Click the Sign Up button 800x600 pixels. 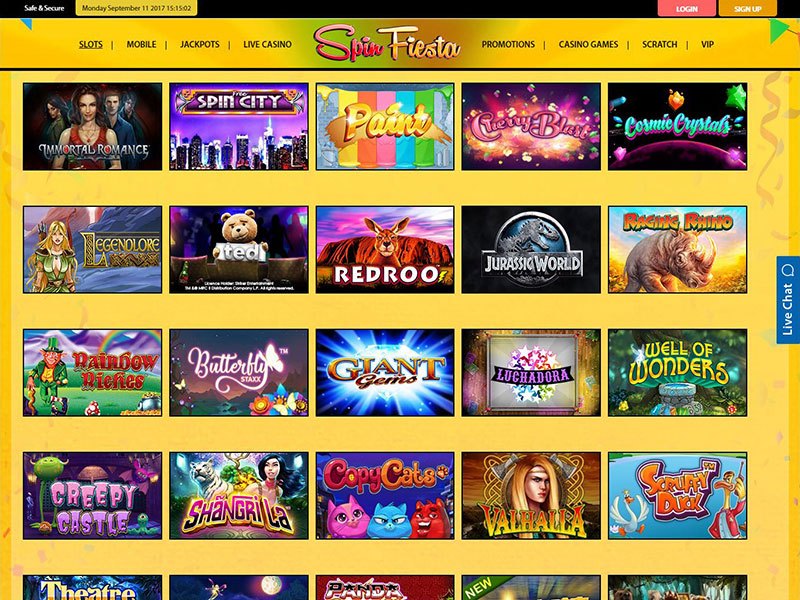pyautogui.click(x=747, y=8)
